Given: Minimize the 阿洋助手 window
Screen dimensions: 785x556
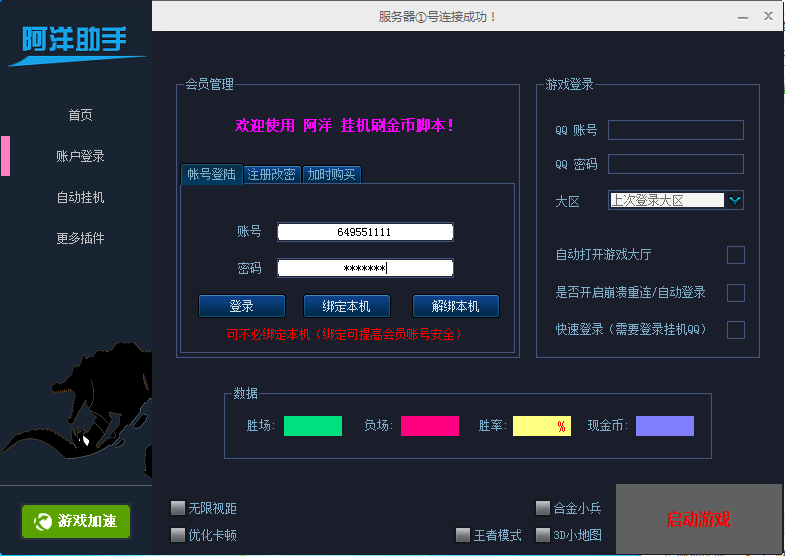Looking at the screenshot, I should click(x=743, y=18).
